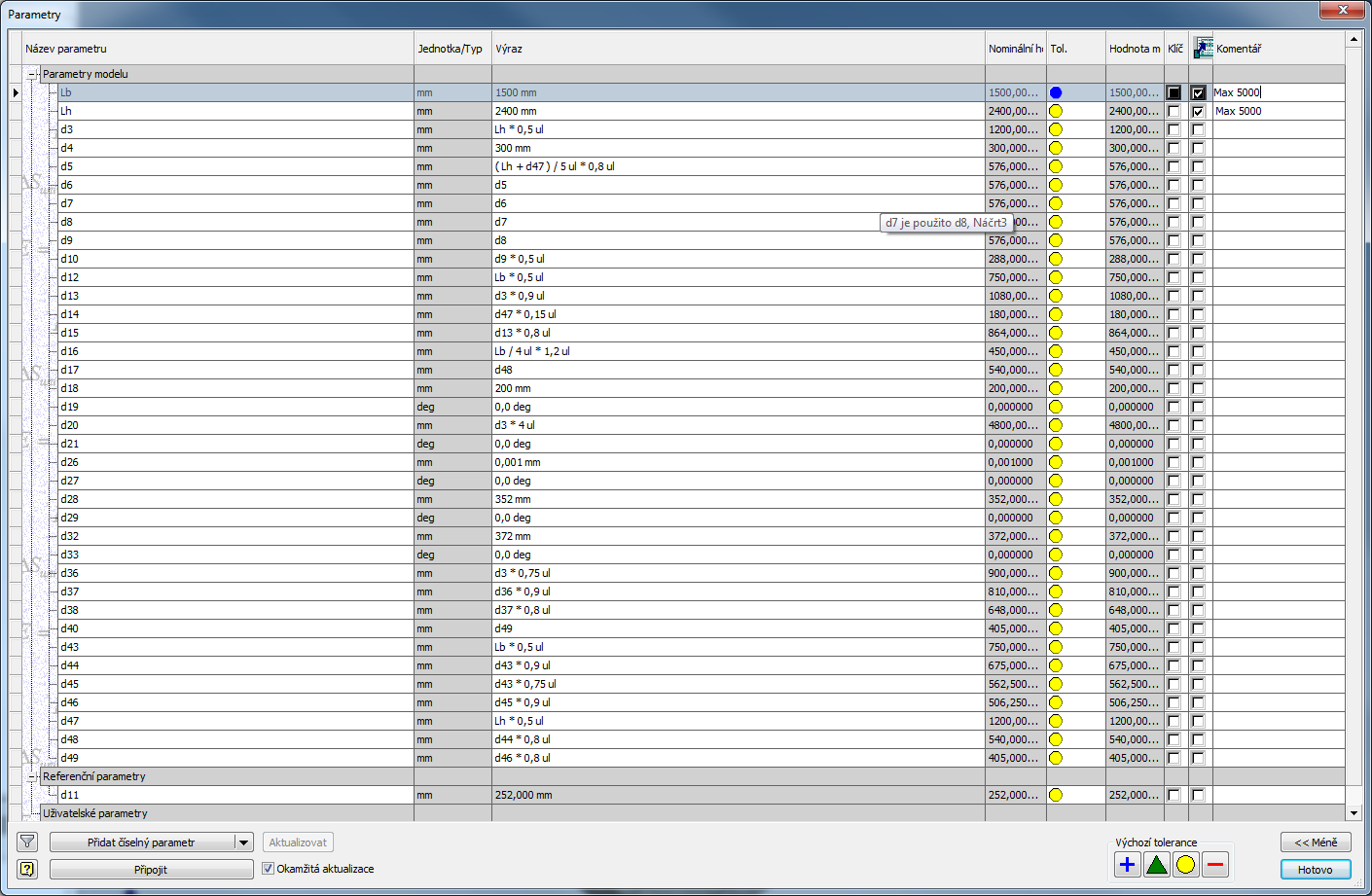The height and width of the screenshot is (896, 1372).
Task: Click yellow tolerance circle in d11 row
Action: tap(1056, 795)
